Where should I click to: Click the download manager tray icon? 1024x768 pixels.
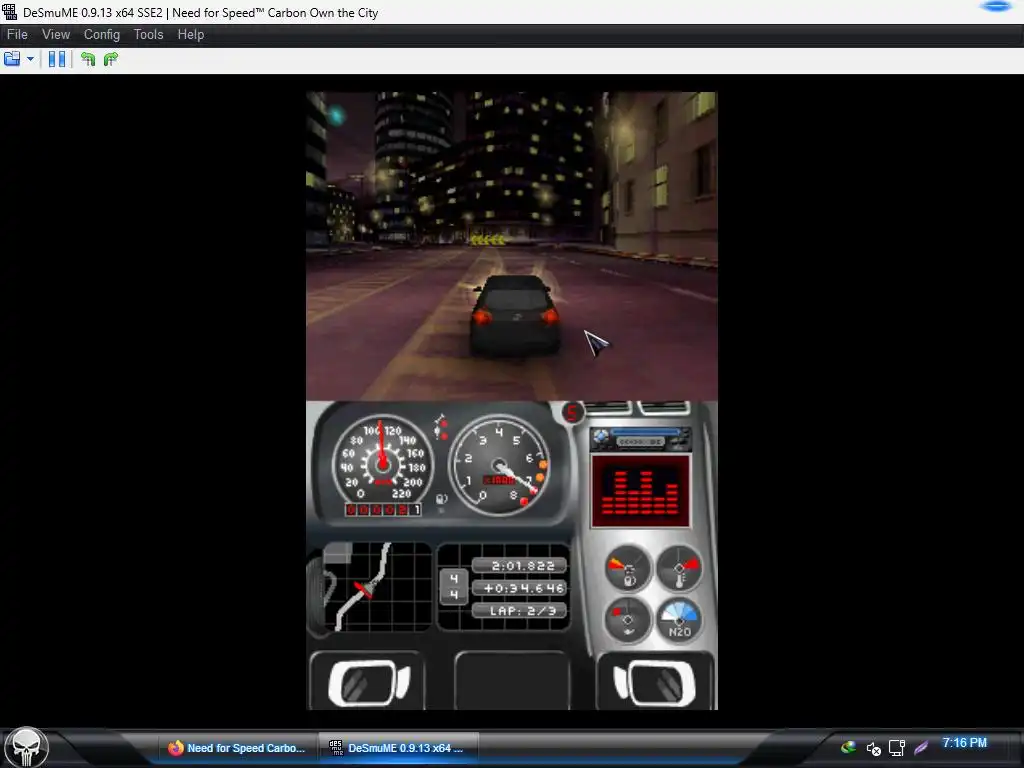pos(848,748)
